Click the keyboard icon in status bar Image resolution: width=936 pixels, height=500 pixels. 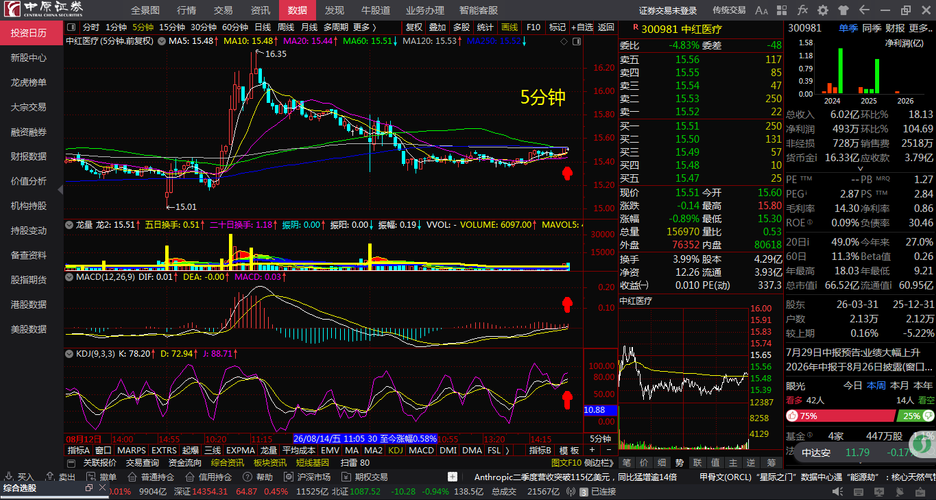point(859,492)
